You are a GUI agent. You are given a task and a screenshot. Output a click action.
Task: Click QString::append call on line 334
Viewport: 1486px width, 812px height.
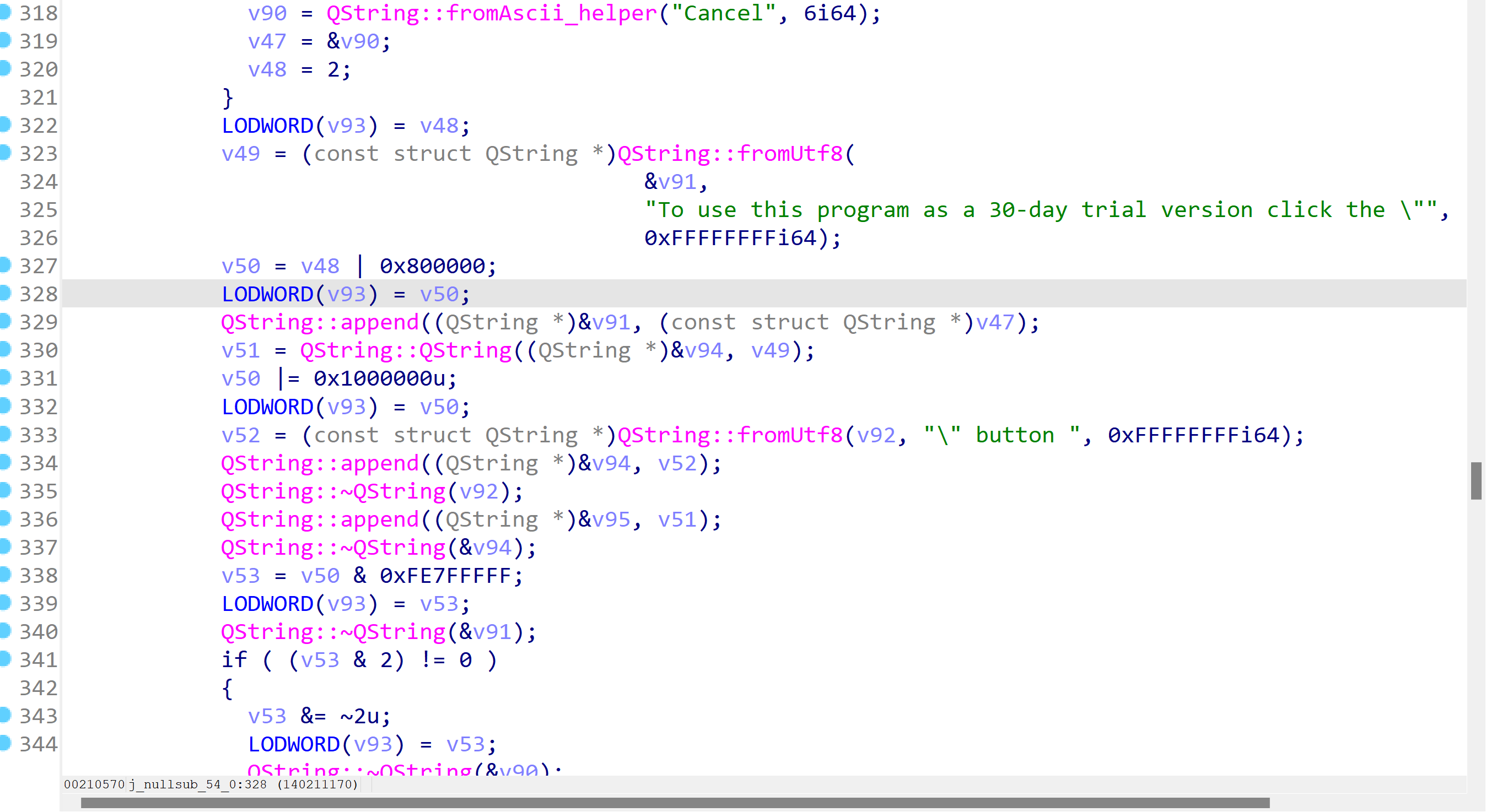coord(320,463)
